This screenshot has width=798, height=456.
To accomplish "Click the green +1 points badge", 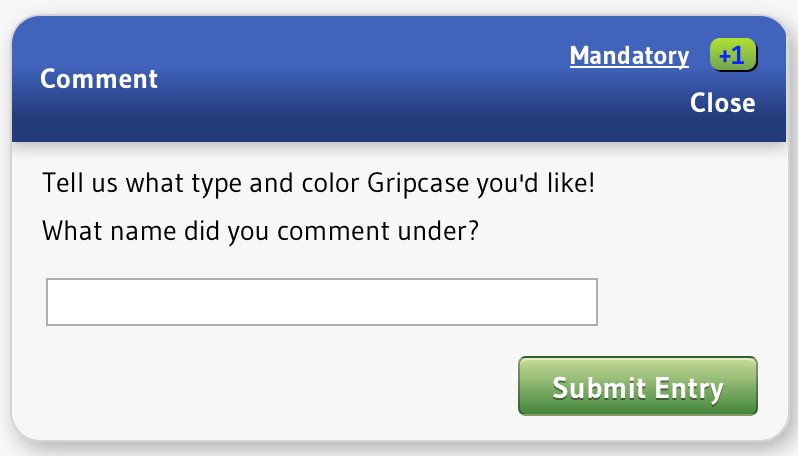I will (733, 56).
